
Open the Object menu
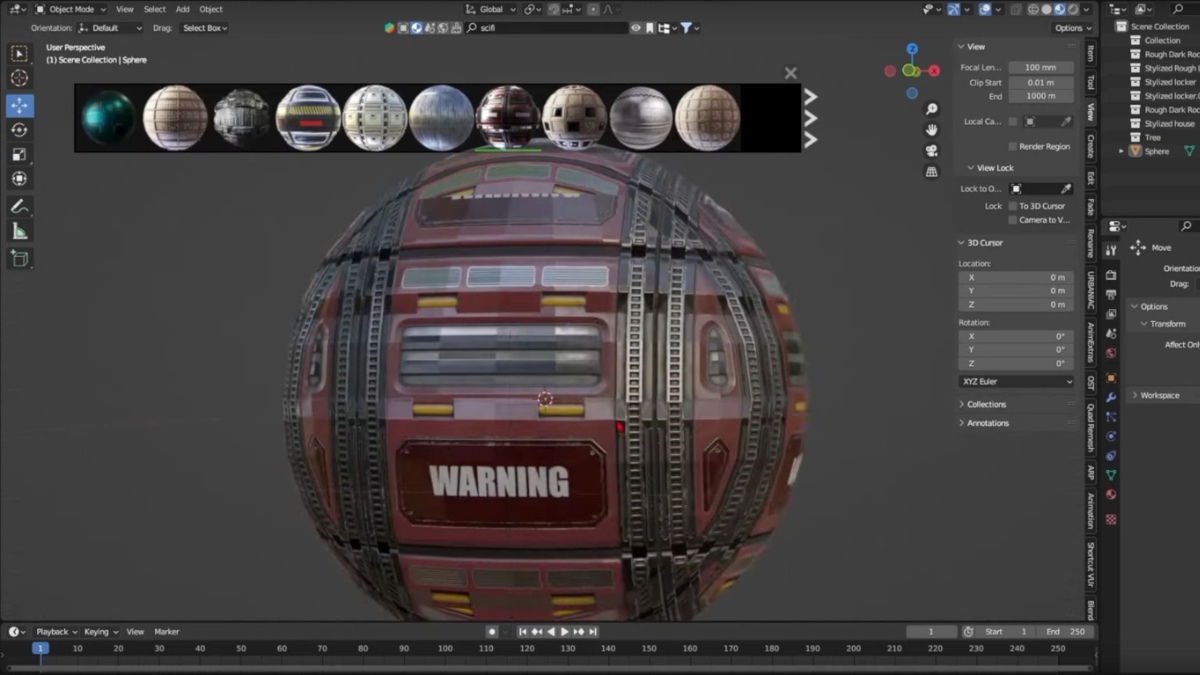point(211,9)
